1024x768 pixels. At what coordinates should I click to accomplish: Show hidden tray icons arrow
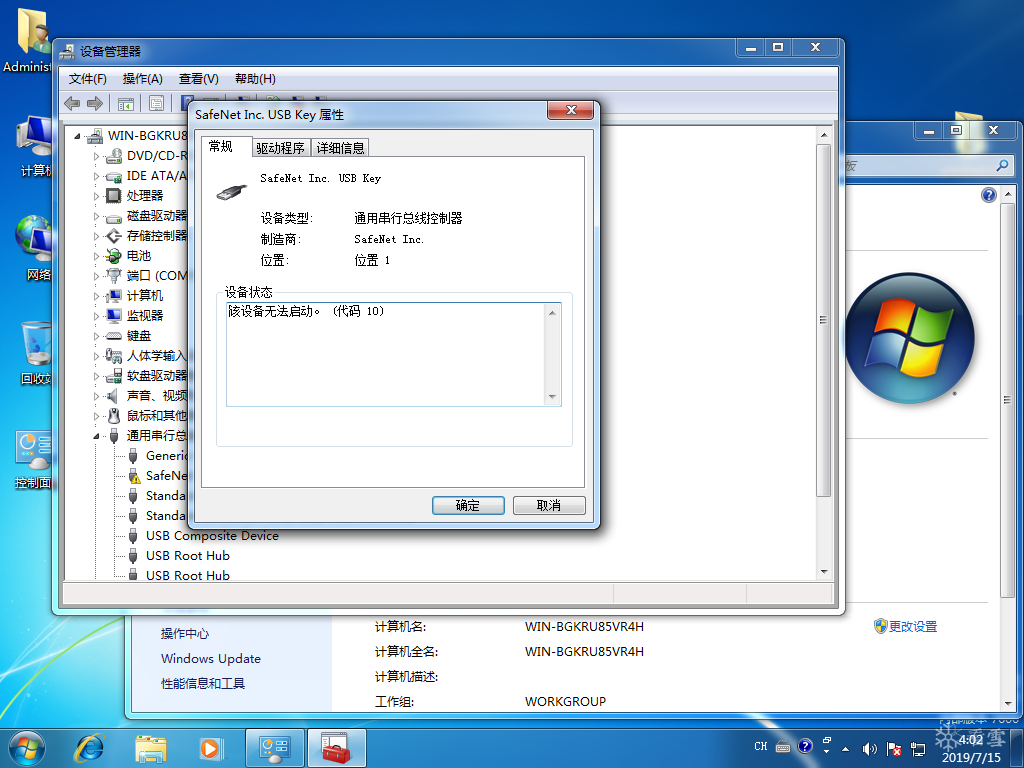pyautogui.click(x=846, y=749)
